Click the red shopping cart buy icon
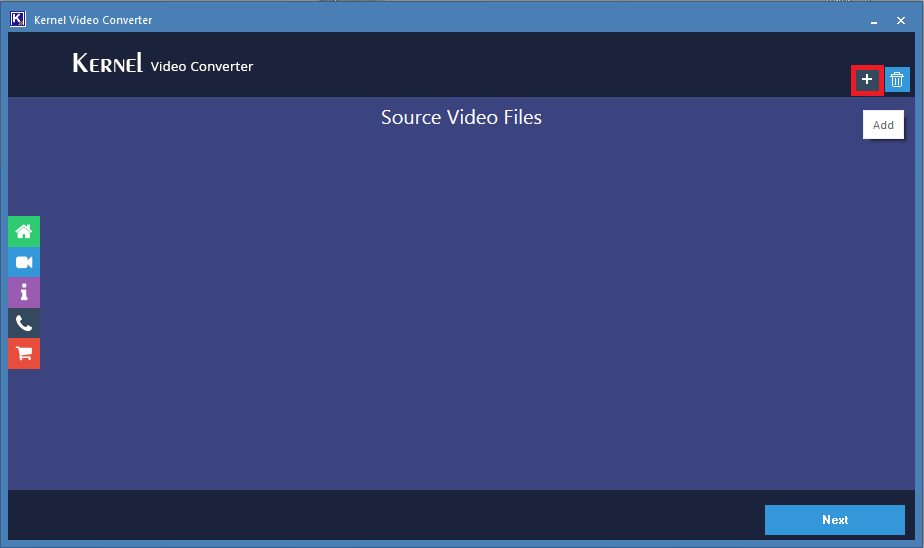This screenshot has width=924, height=548. pyautogui.click(x=24, y=354)
